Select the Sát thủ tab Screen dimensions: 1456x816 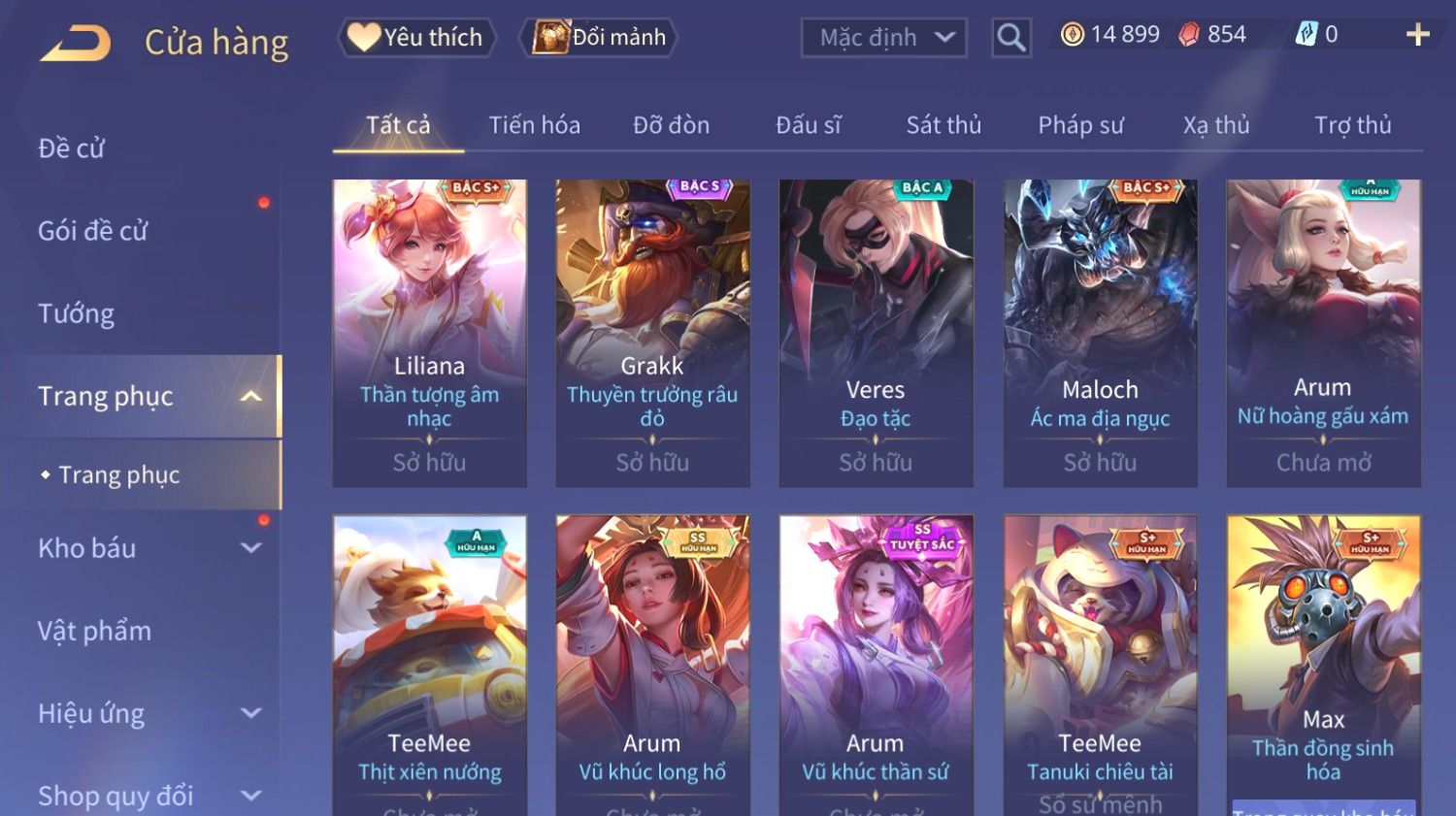click(x=943, y=125)
